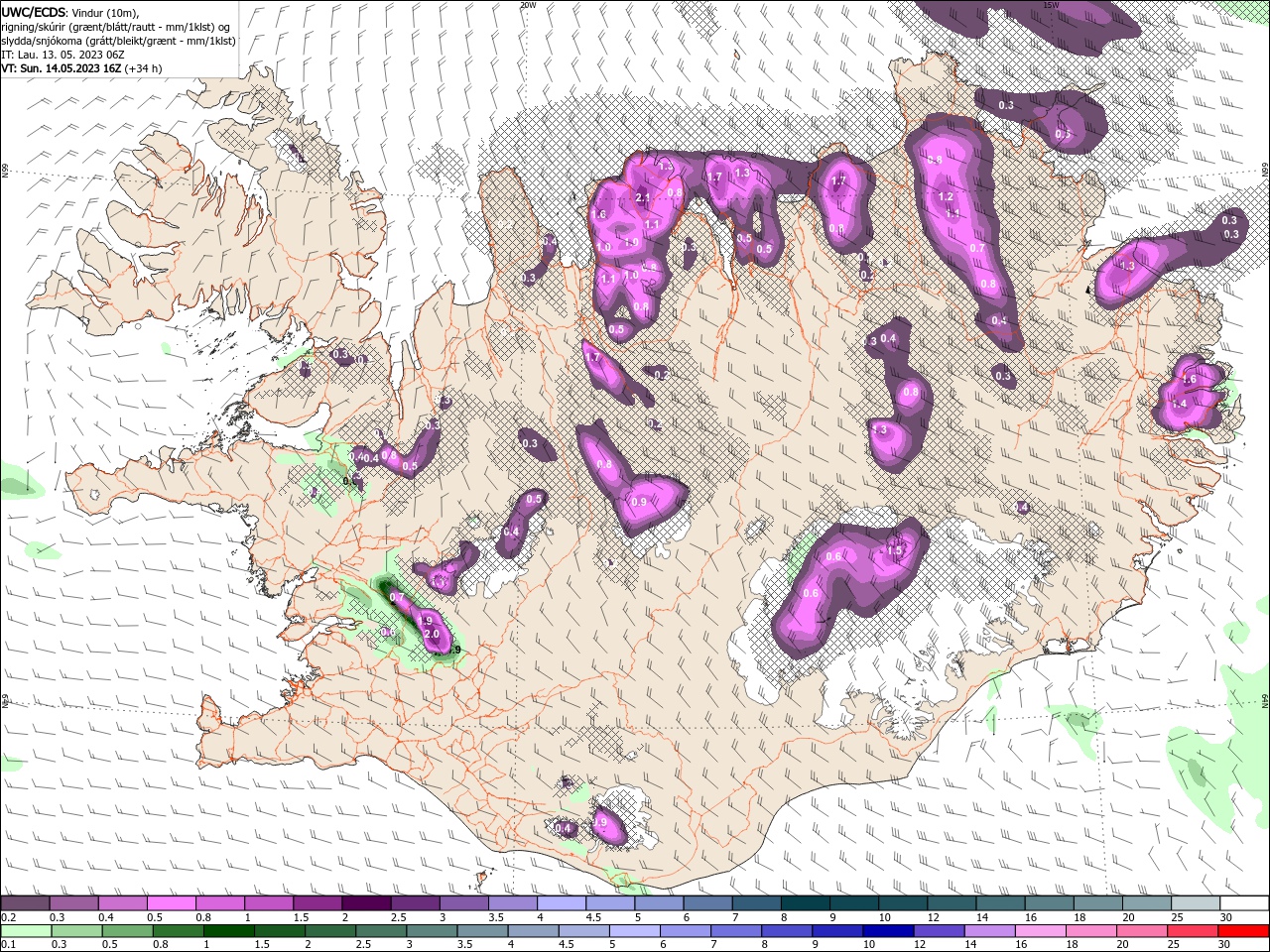This screenshot has height=952, width=1270.
Task: Click the white swatch before the snow legend's 30 label
Action: [1244, 903]
